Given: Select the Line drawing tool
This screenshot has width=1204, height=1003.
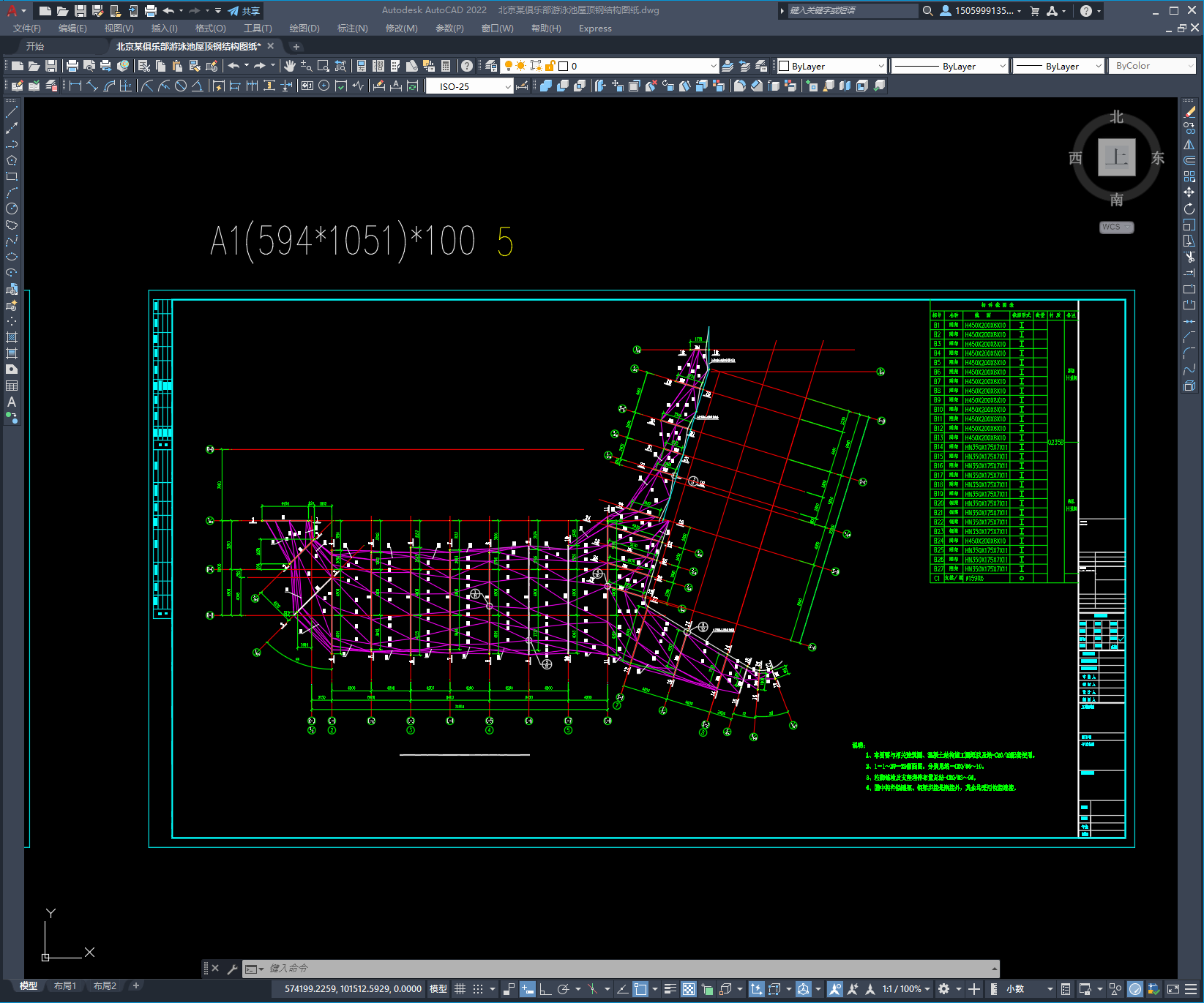Looking at the screenshot, I should pos(12,112).
